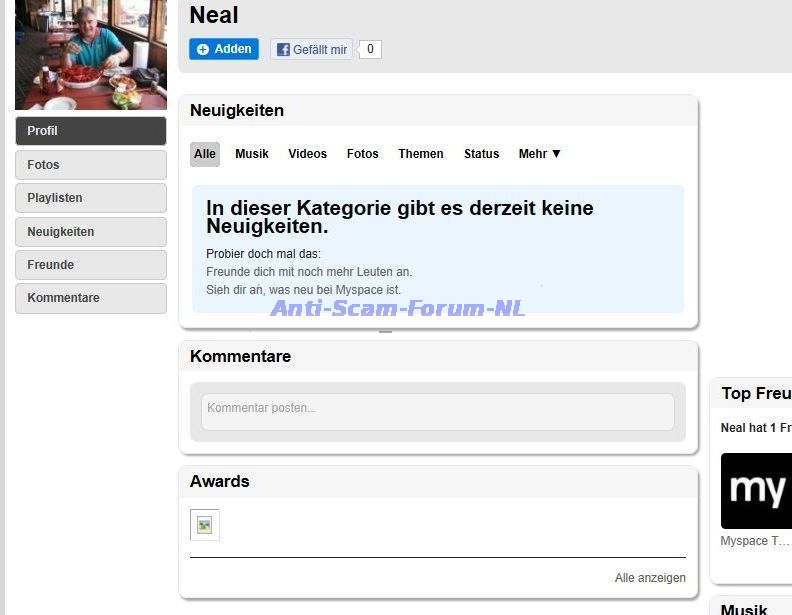Click the Adden button
This screenshot has width=792, height=615.
tap(224, 49)
